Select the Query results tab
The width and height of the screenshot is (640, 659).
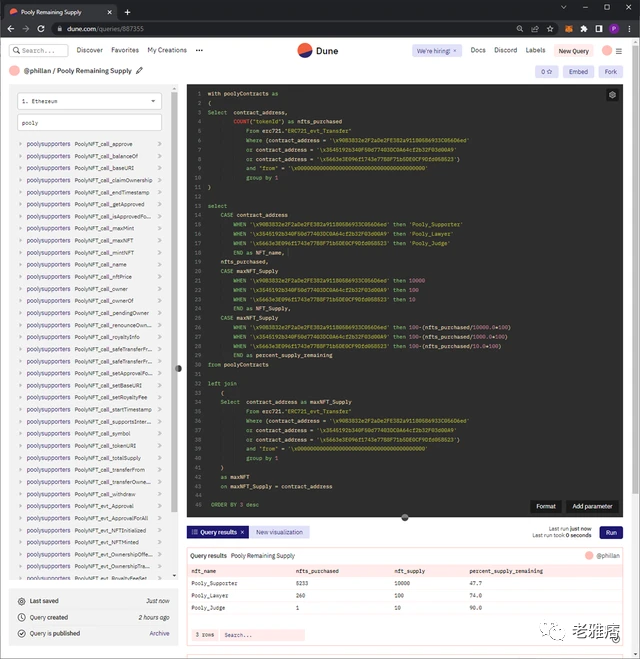coord(218,532)
